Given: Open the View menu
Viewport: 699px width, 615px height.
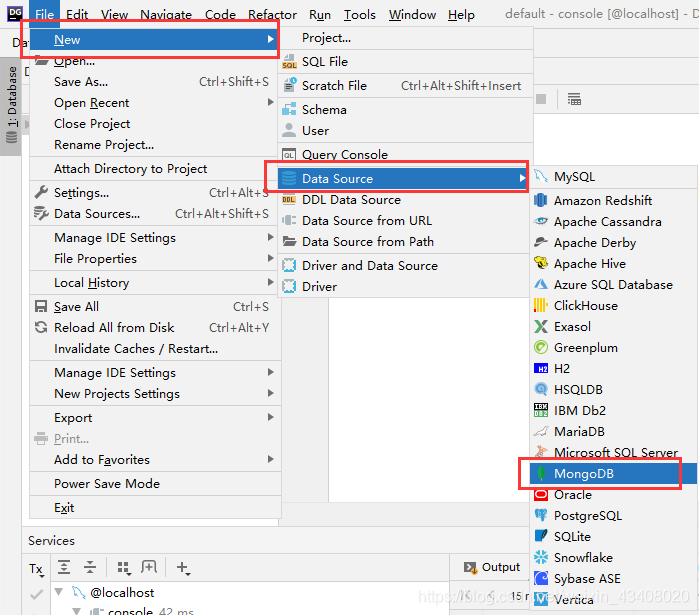Looking at the screenshot, I should [x=114, y=15].
